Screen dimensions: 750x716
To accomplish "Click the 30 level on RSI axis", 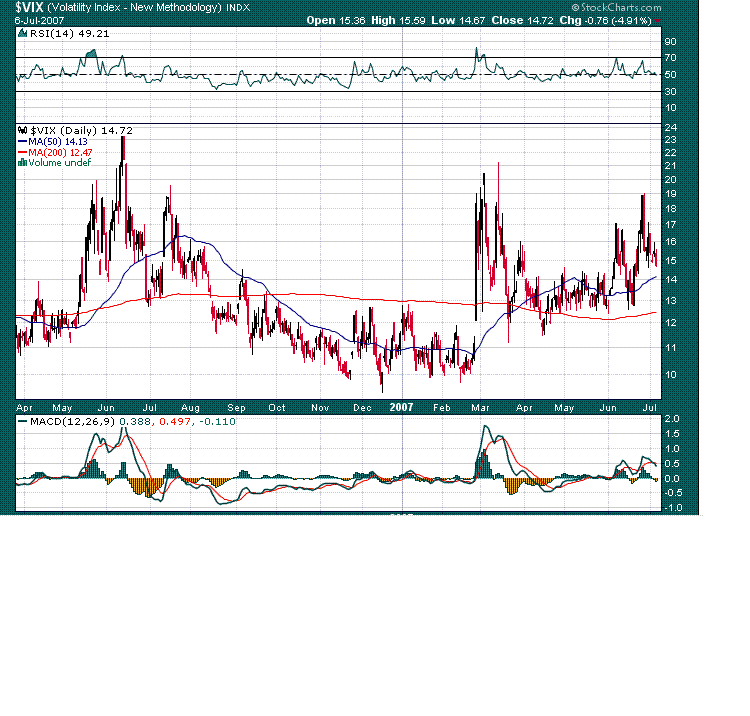I will point(670,91).
